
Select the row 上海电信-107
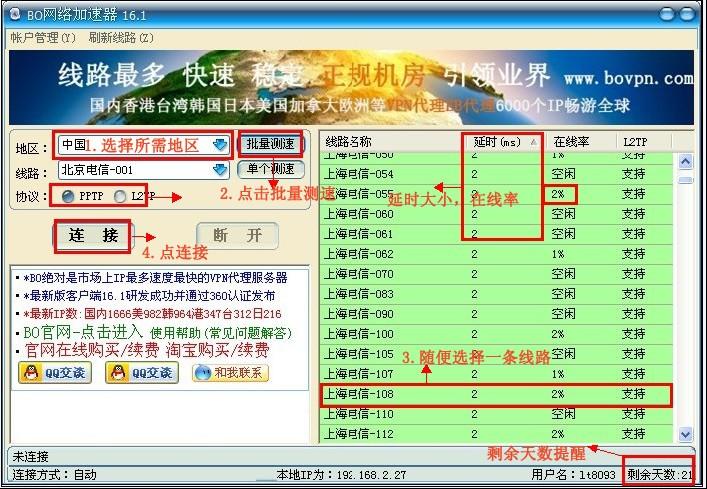click(x=496, y=374)
